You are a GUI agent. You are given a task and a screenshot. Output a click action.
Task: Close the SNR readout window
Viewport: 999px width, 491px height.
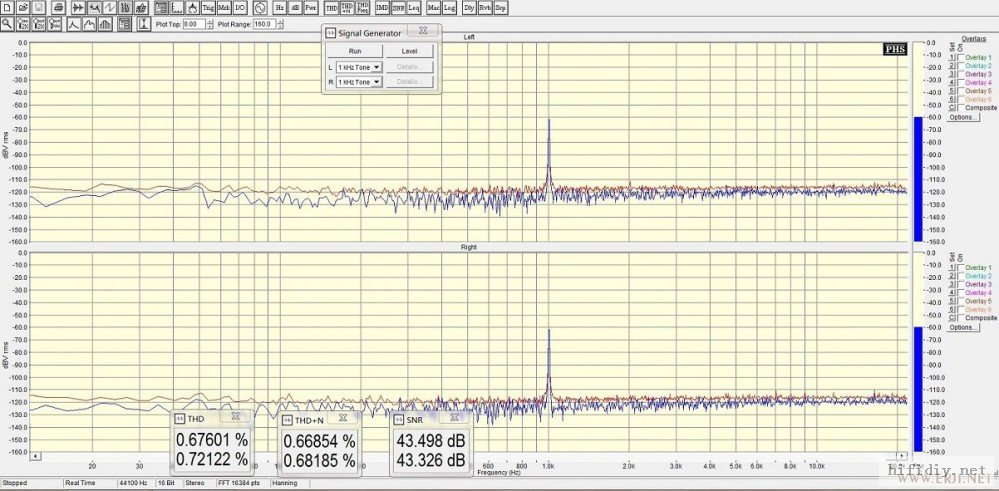[x=454, y=417]
